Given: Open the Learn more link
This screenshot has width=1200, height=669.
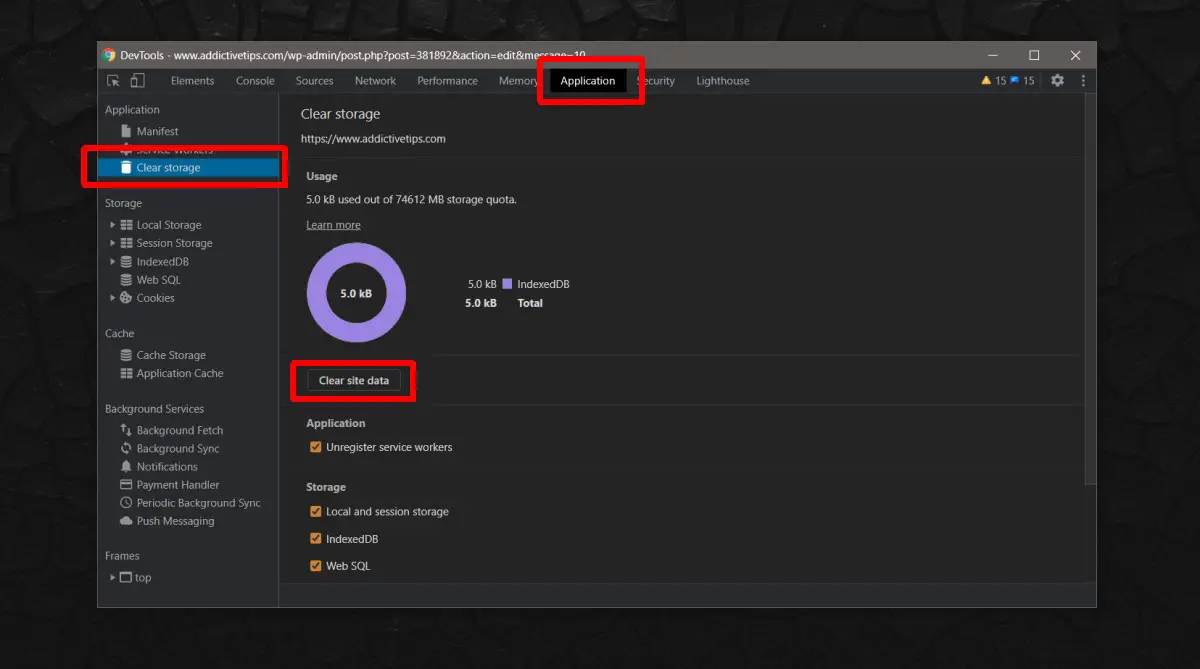Looking at the screenshot, I should pyautogui.click(x=333, y=225).
